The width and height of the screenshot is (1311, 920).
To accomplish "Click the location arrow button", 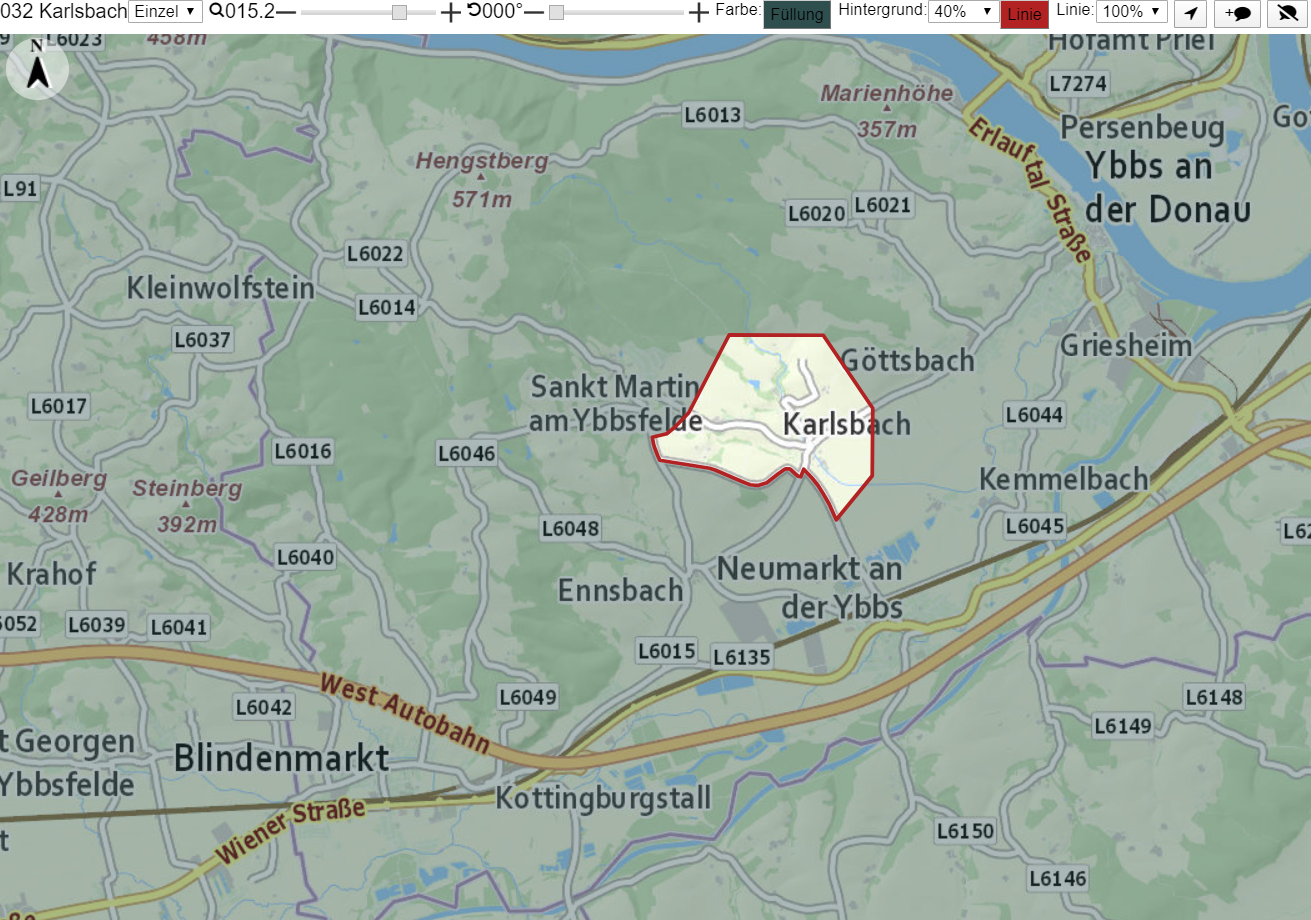I will click(1190, 13).
